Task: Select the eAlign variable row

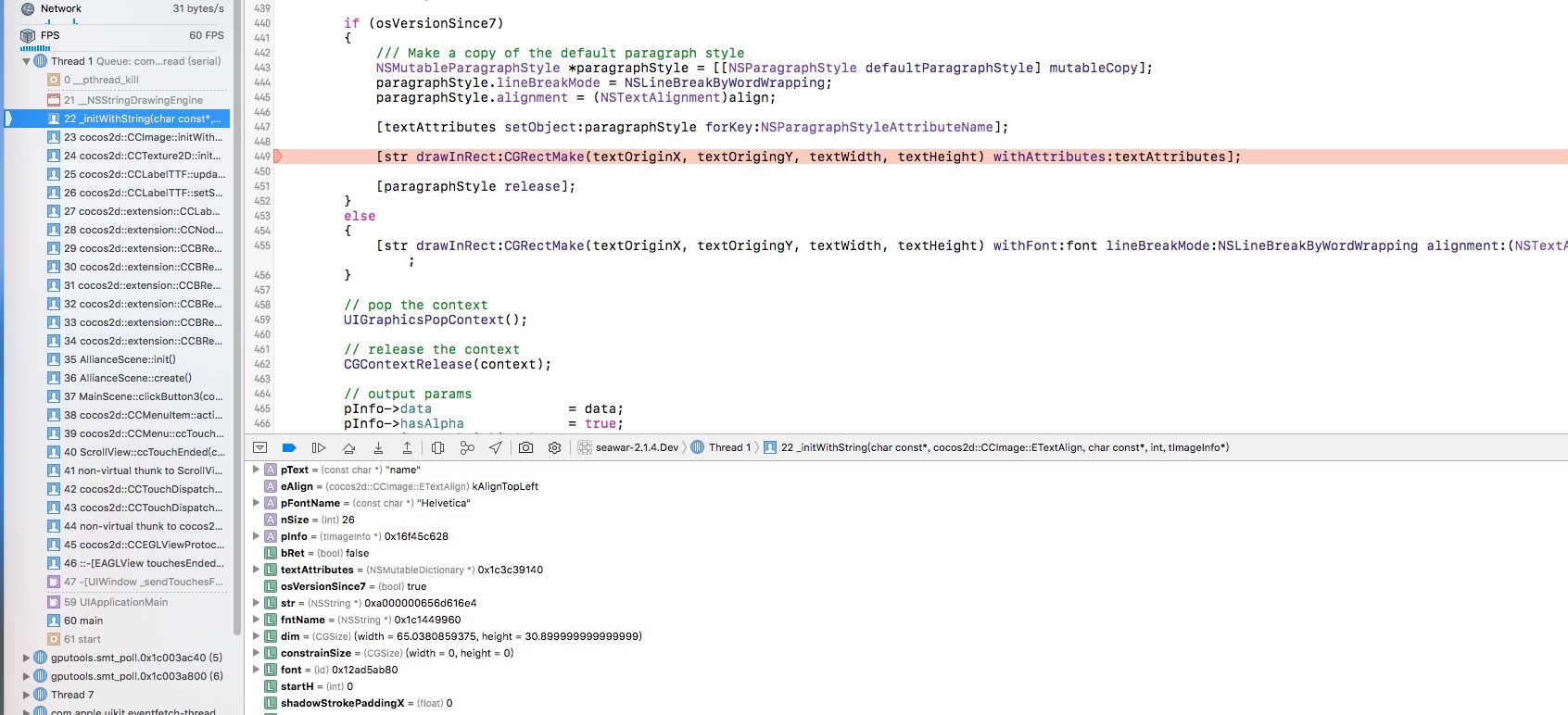Action: coord(906,486)
